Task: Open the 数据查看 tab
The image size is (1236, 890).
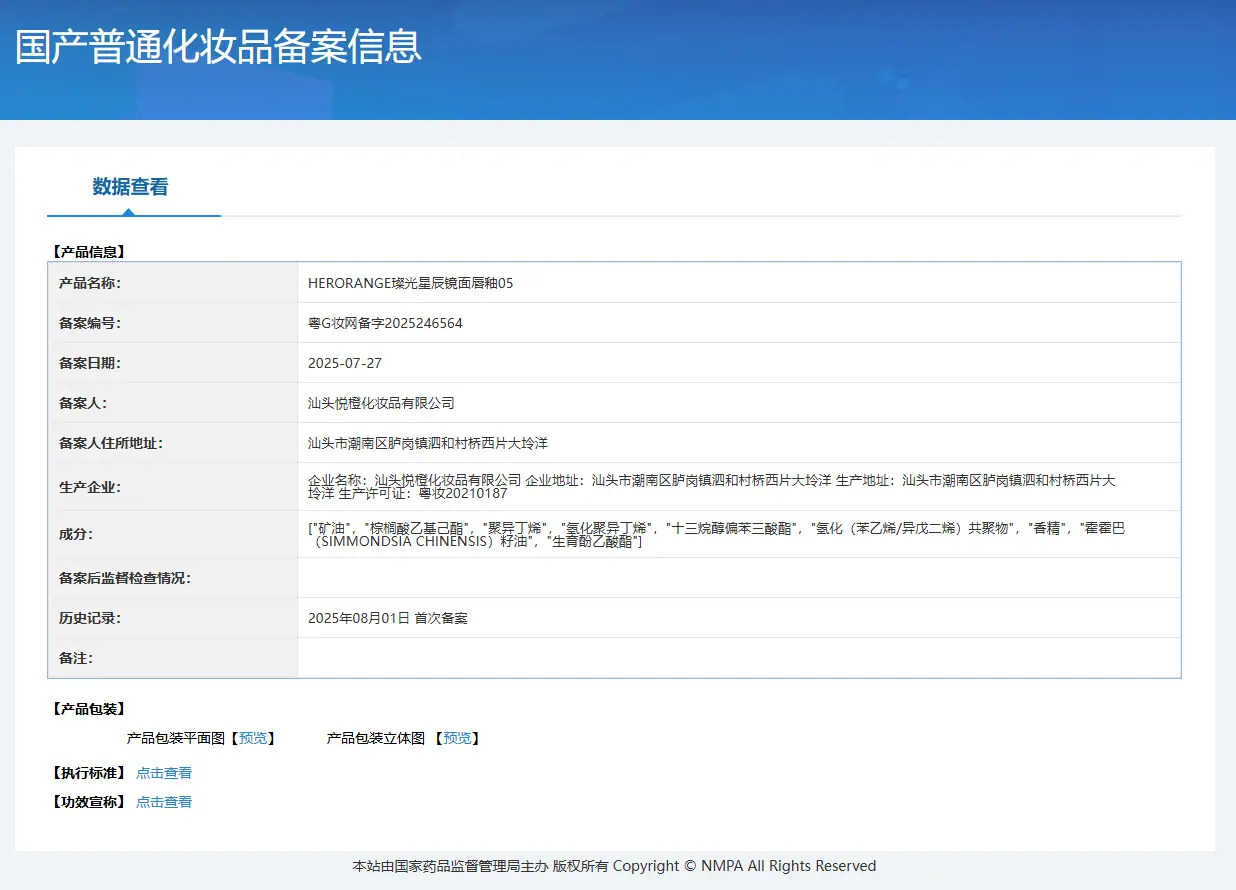Action: [130, 187]
